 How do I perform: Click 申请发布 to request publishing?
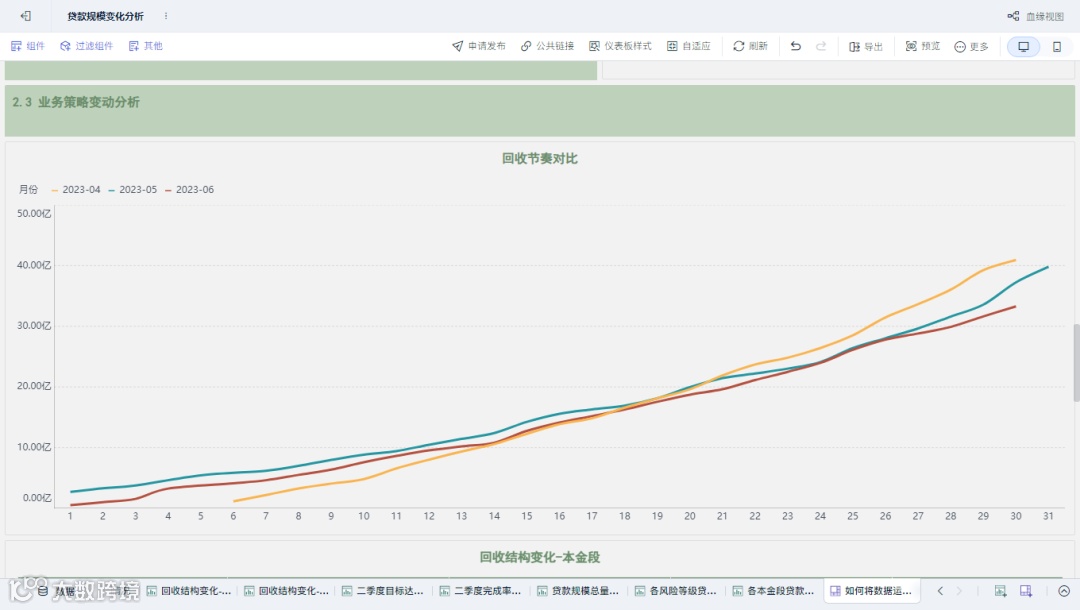479,46
